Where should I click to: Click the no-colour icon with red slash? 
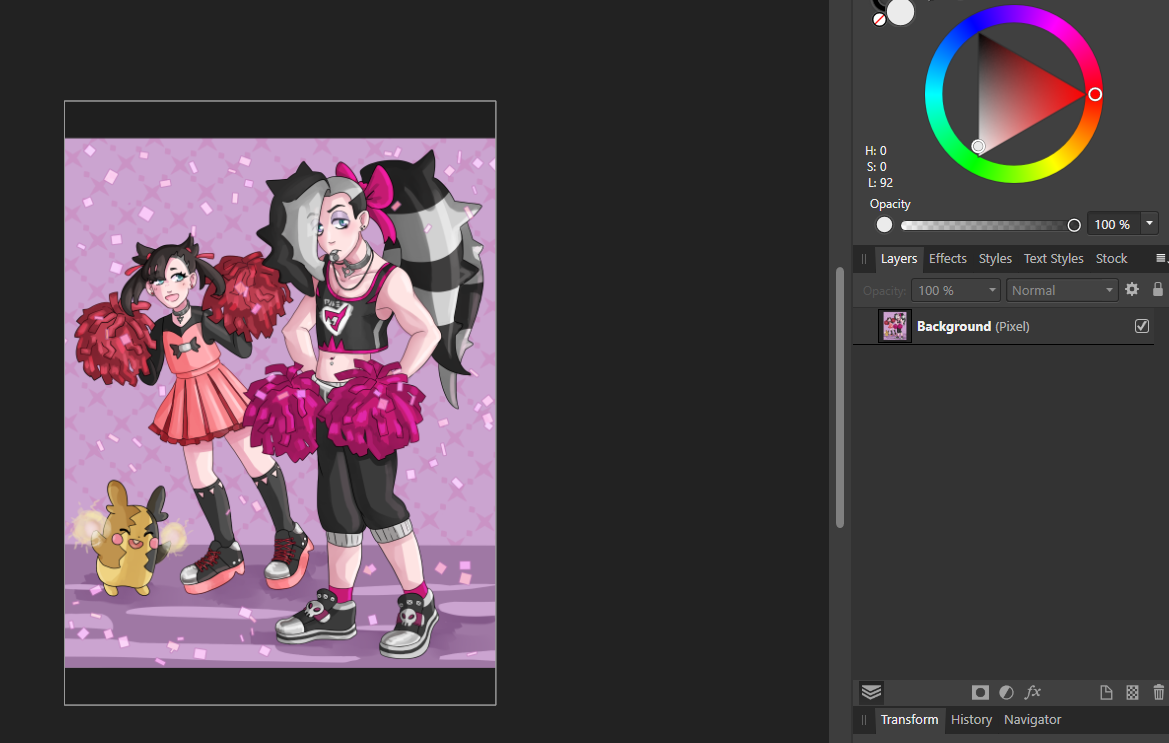(880, 20)
